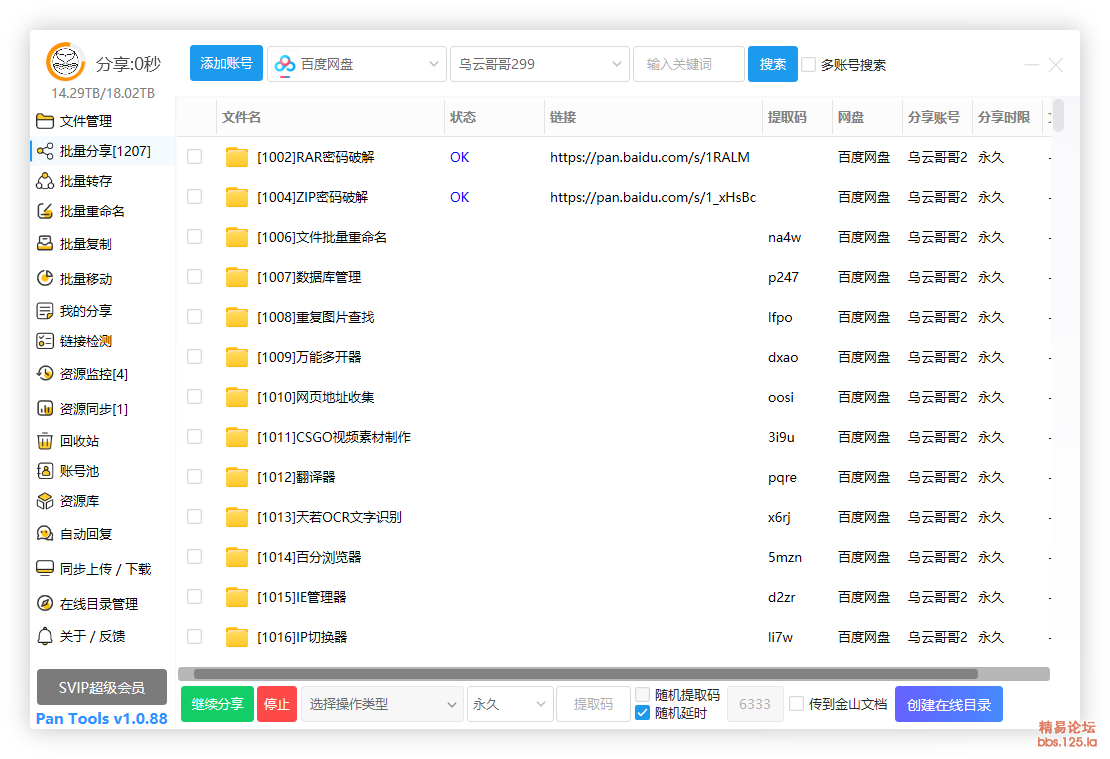Open the 乌云哥哥299 account dropdown
The height and width of the screenshot is (759, 1110).
(x=539, y=64)
